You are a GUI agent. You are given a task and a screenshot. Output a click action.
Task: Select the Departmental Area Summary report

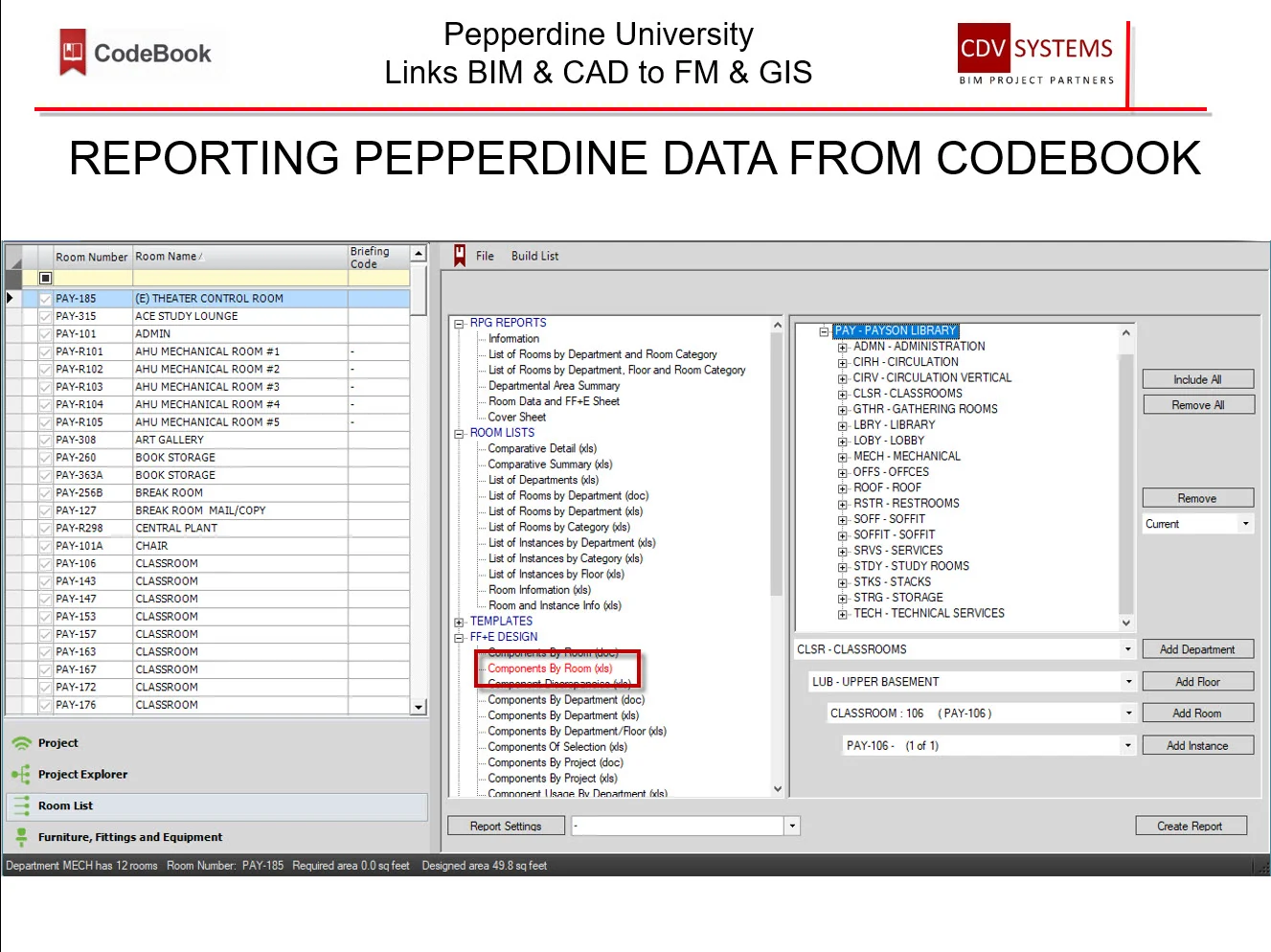pos(554,386)
